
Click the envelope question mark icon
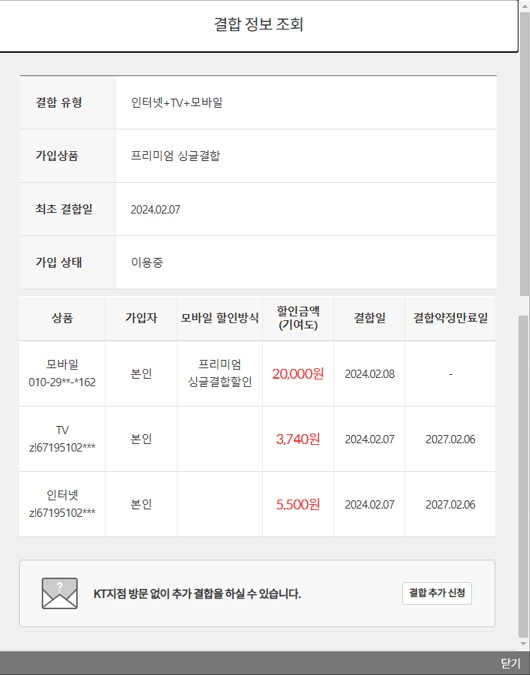click(x=59, y=593)
